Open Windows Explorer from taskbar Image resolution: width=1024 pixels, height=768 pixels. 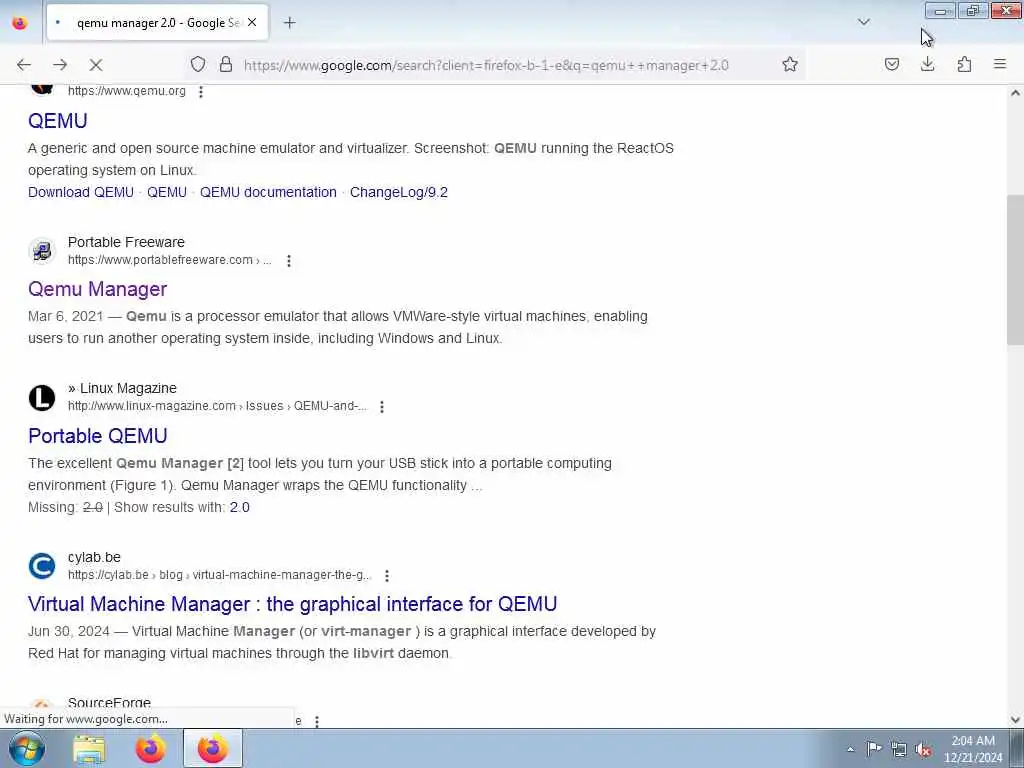click(x=89, y=748)
